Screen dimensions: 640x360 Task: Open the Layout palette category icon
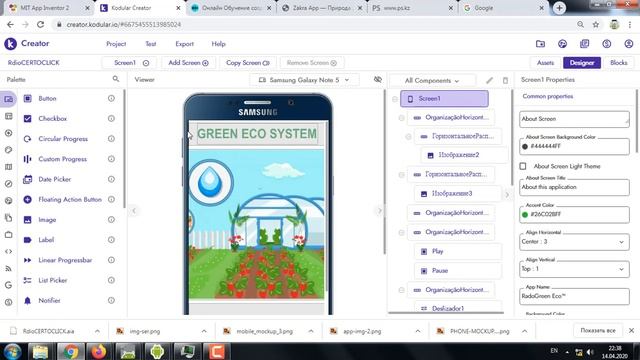point(8,117)
